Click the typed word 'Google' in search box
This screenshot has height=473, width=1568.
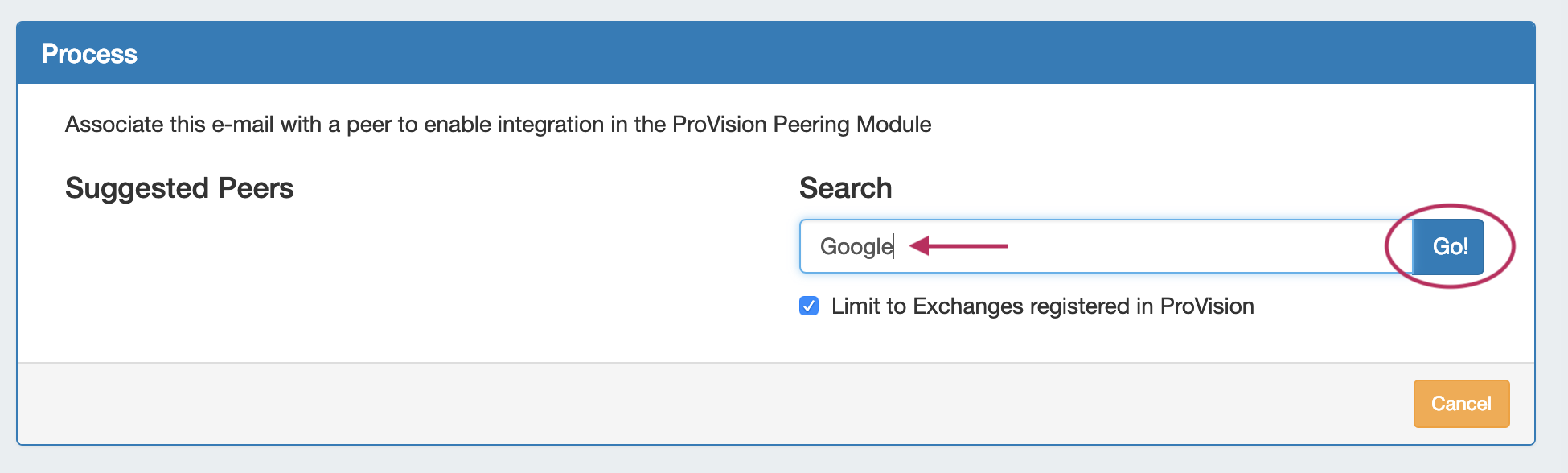pos(856,246)
